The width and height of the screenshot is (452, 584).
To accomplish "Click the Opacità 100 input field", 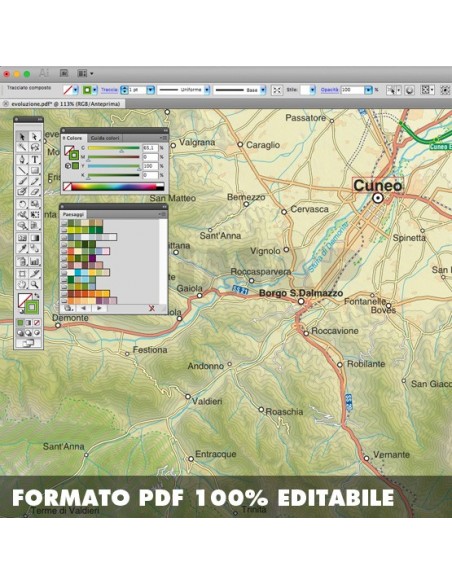I will tap(352, 90).
